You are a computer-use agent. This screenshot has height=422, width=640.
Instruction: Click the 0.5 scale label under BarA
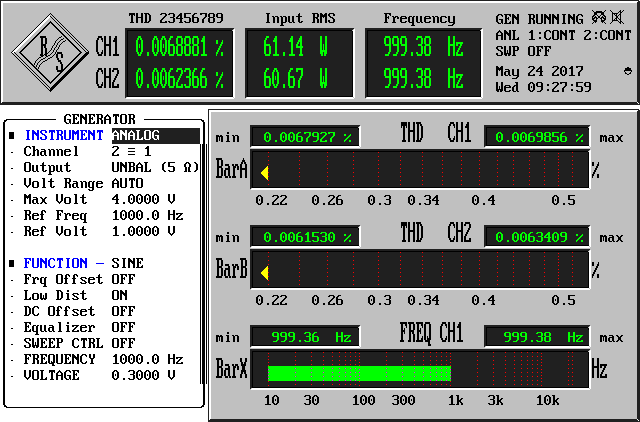pos(563,200)
